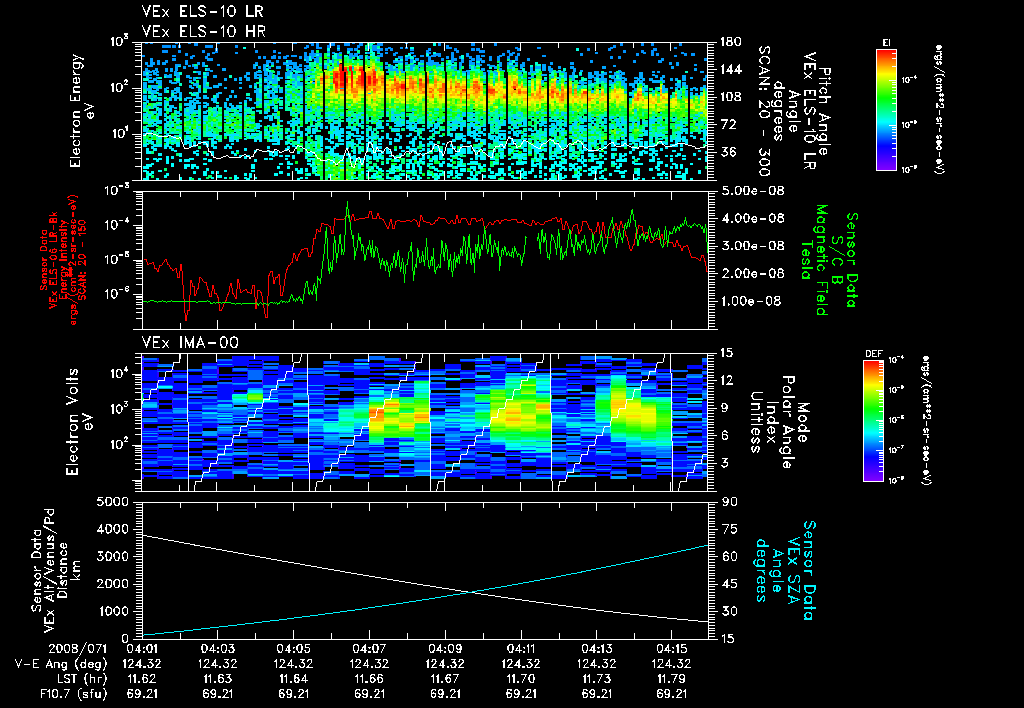Click the DEF ion colorbar
This screenshot has width=1024, height=708.
pos(873,421)
